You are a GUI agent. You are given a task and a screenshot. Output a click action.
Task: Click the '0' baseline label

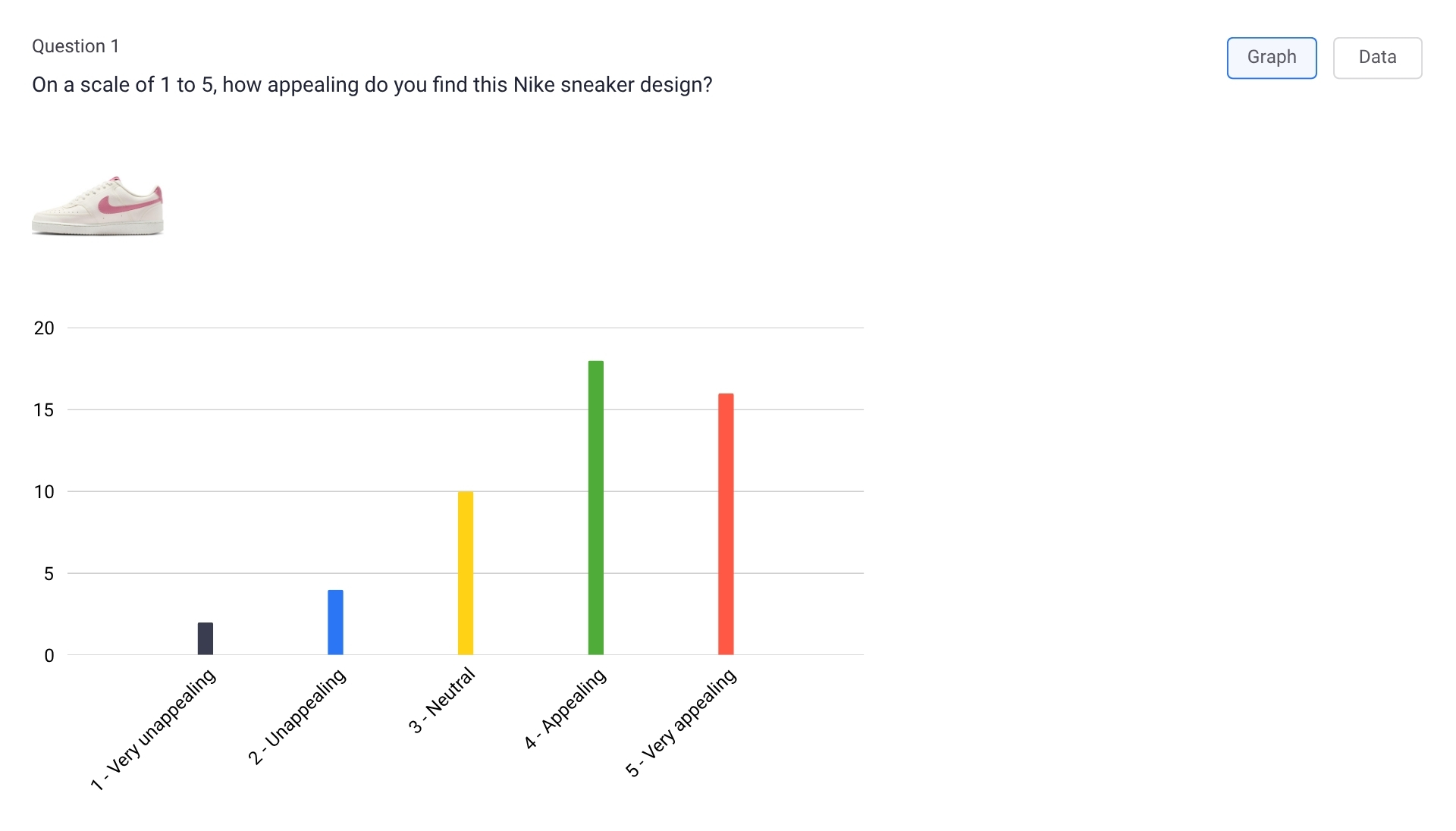50,656
